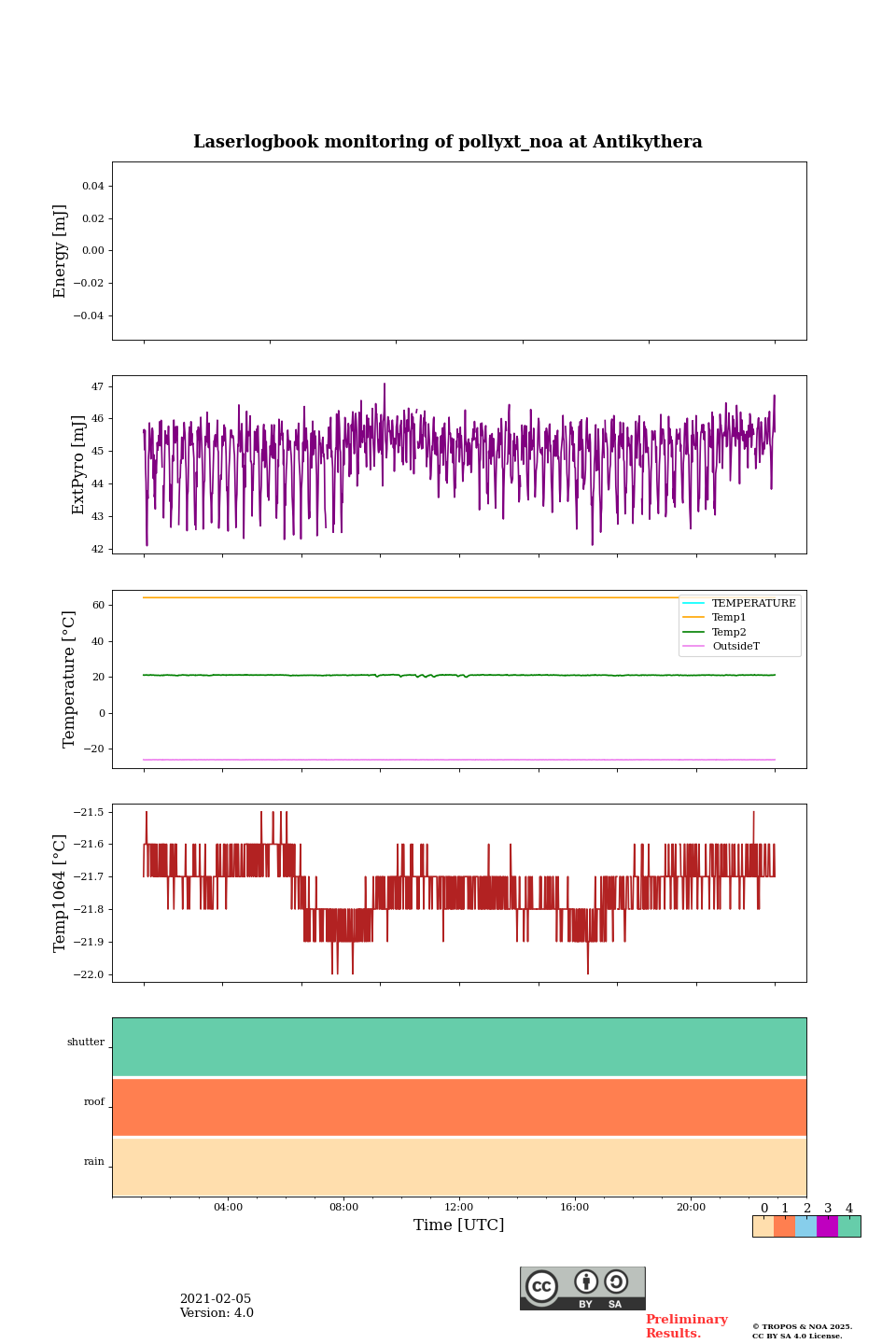
Task: Click the 08:00 time tick label
Action: pos(343,1207)
